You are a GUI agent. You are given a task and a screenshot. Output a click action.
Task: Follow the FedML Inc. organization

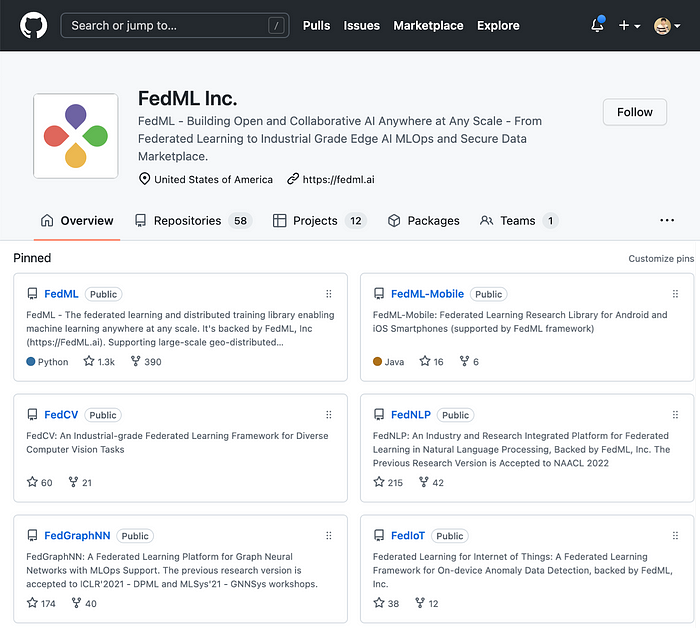coord(634,112)
